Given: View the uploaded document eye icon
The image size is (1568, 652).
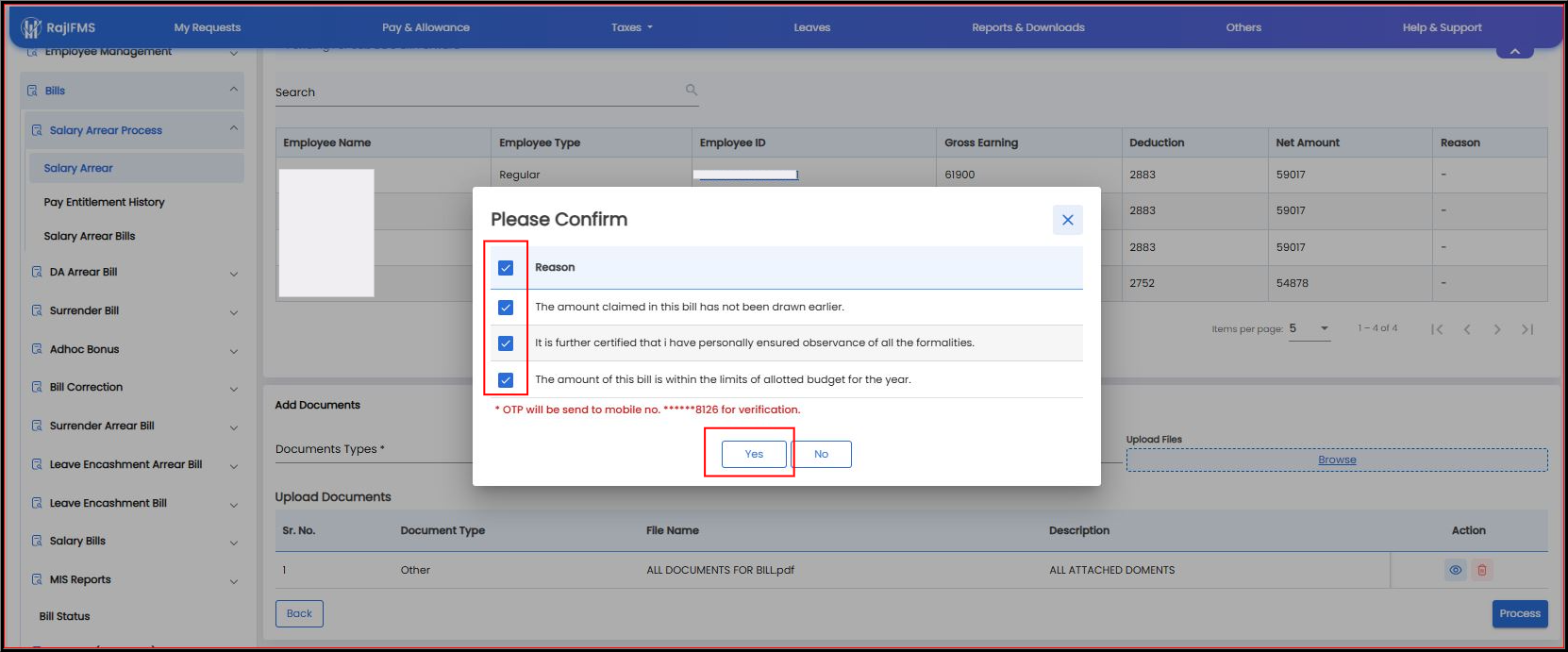Looking at the screenshot, I should tap(1456, 570).
